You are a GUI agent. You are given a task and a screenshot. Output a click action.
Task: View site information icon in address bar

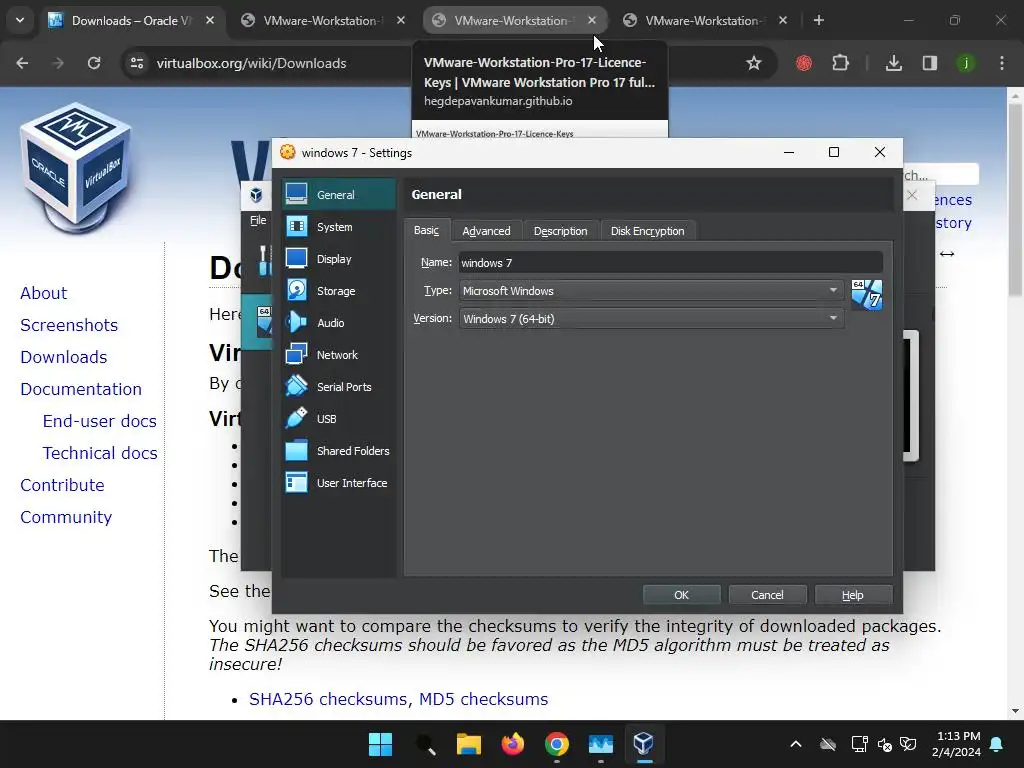pos(137,63)
